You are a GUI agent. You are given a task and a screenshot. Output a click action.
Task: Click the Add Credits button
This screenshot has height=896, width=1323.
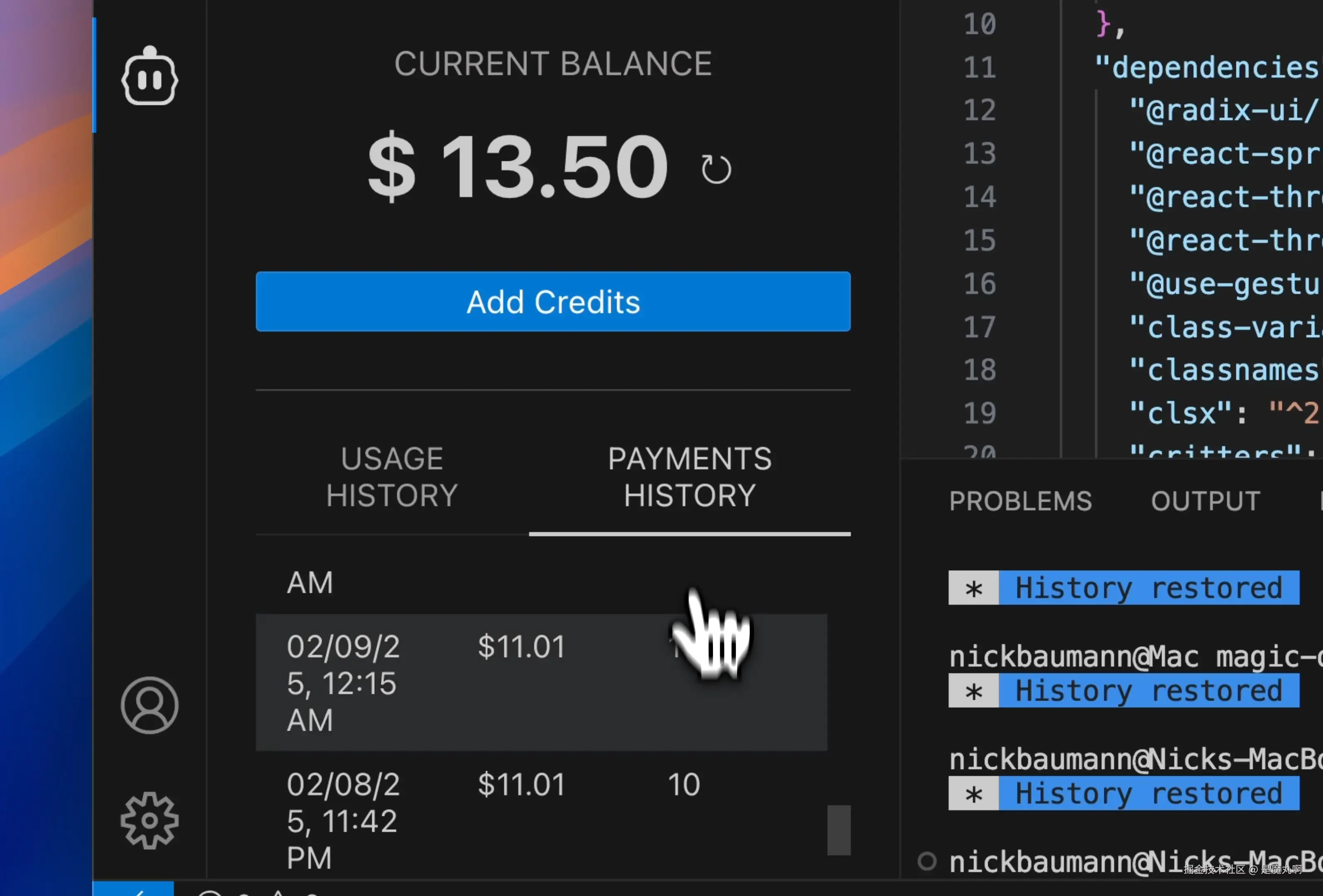[553, 302]
